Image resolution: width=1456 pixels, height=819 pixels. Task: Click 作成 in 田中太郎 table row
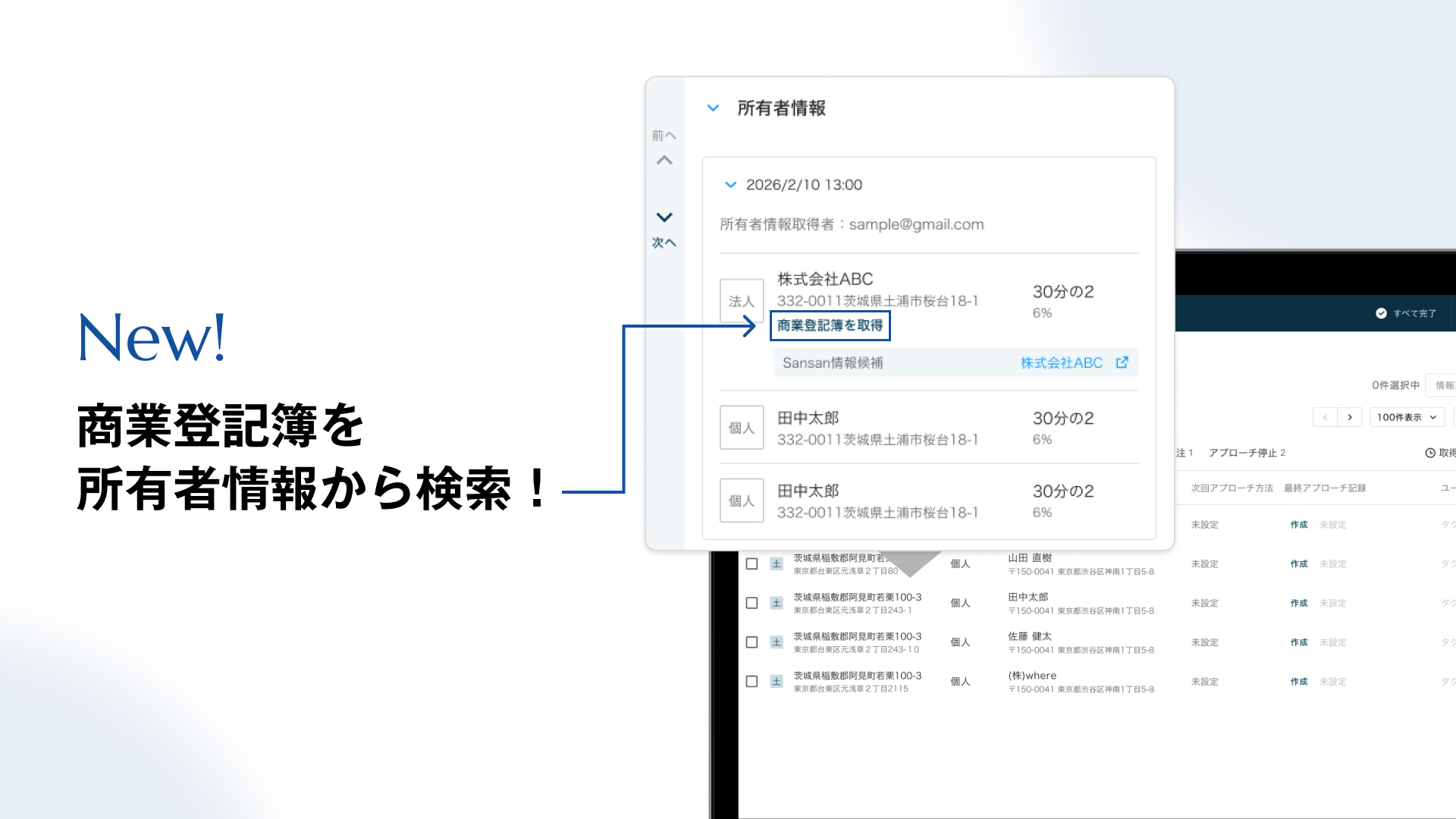1299,603
